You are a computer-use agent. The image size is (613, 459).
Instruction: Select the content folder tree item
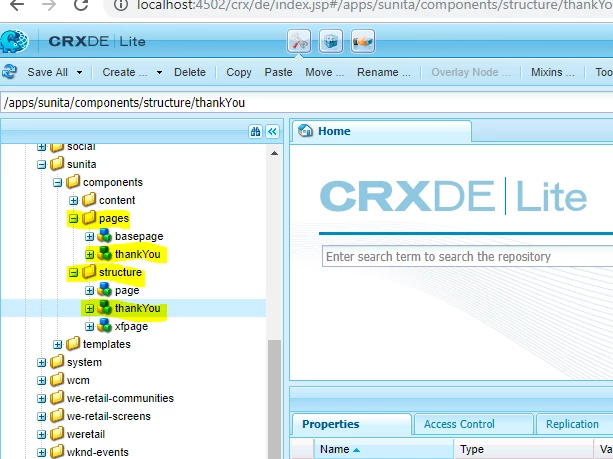click(117, 200)
